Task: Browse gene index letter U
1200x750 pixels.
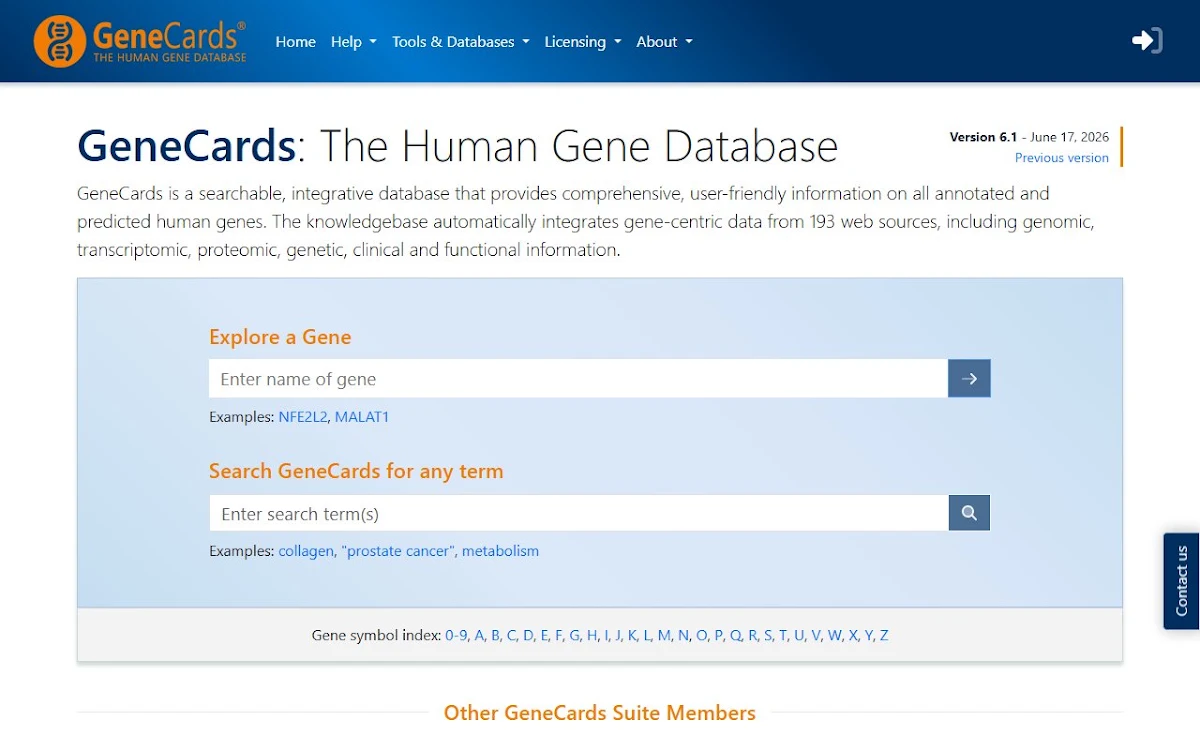Action: tap(799, 635)
